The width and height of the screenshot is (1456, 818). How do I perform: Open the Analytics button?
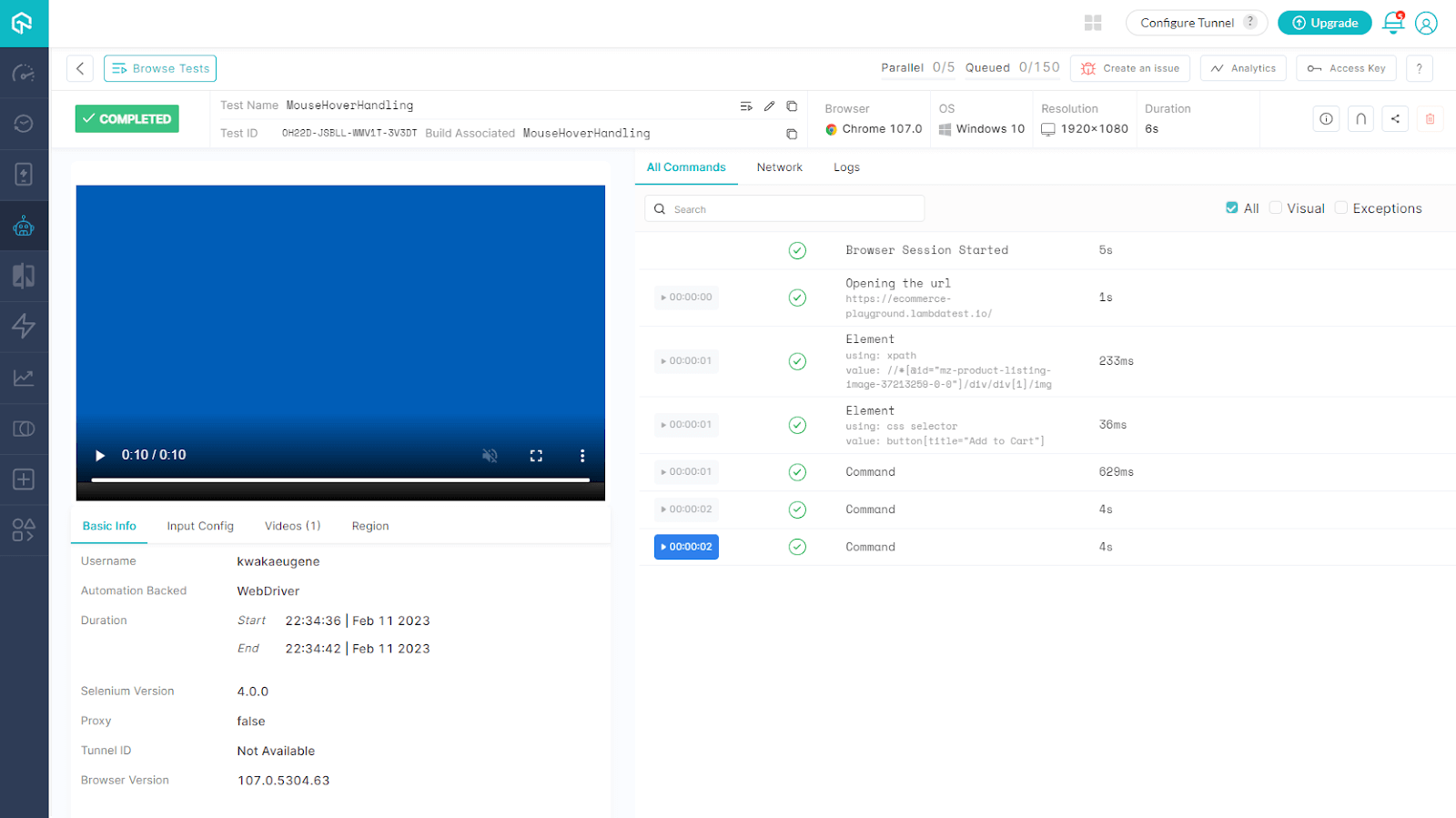tap(1243, 68)
